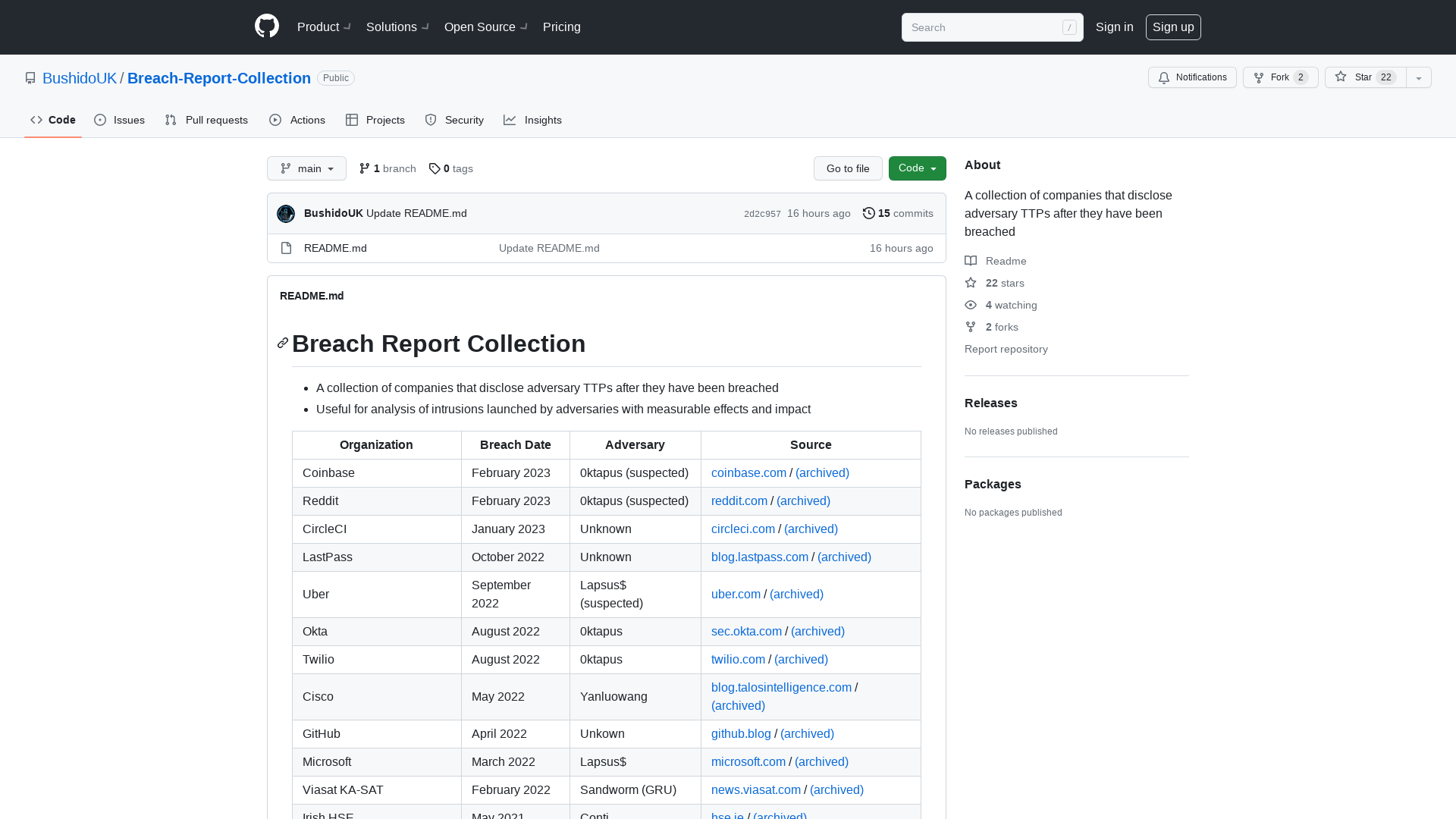Fork this repository

[1280, 77]
